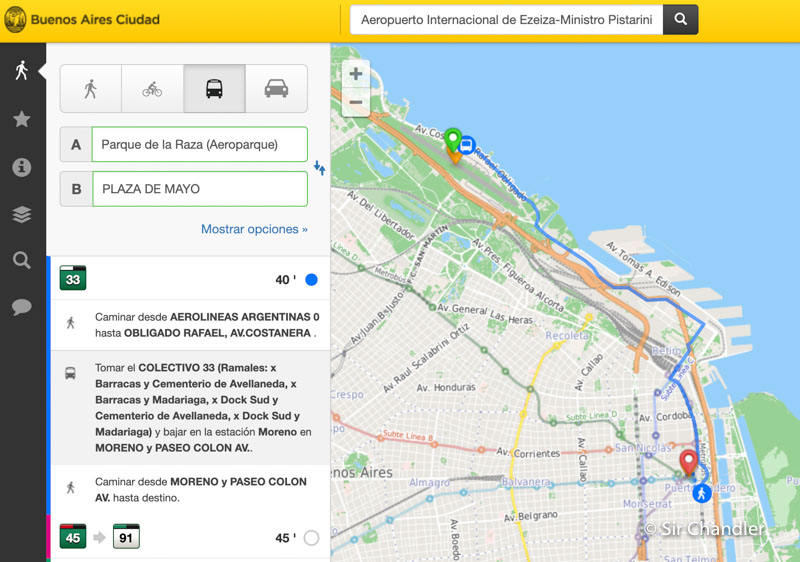
Task: Open the magnifier search icon in the sidebar
Action: click(21, 260)
